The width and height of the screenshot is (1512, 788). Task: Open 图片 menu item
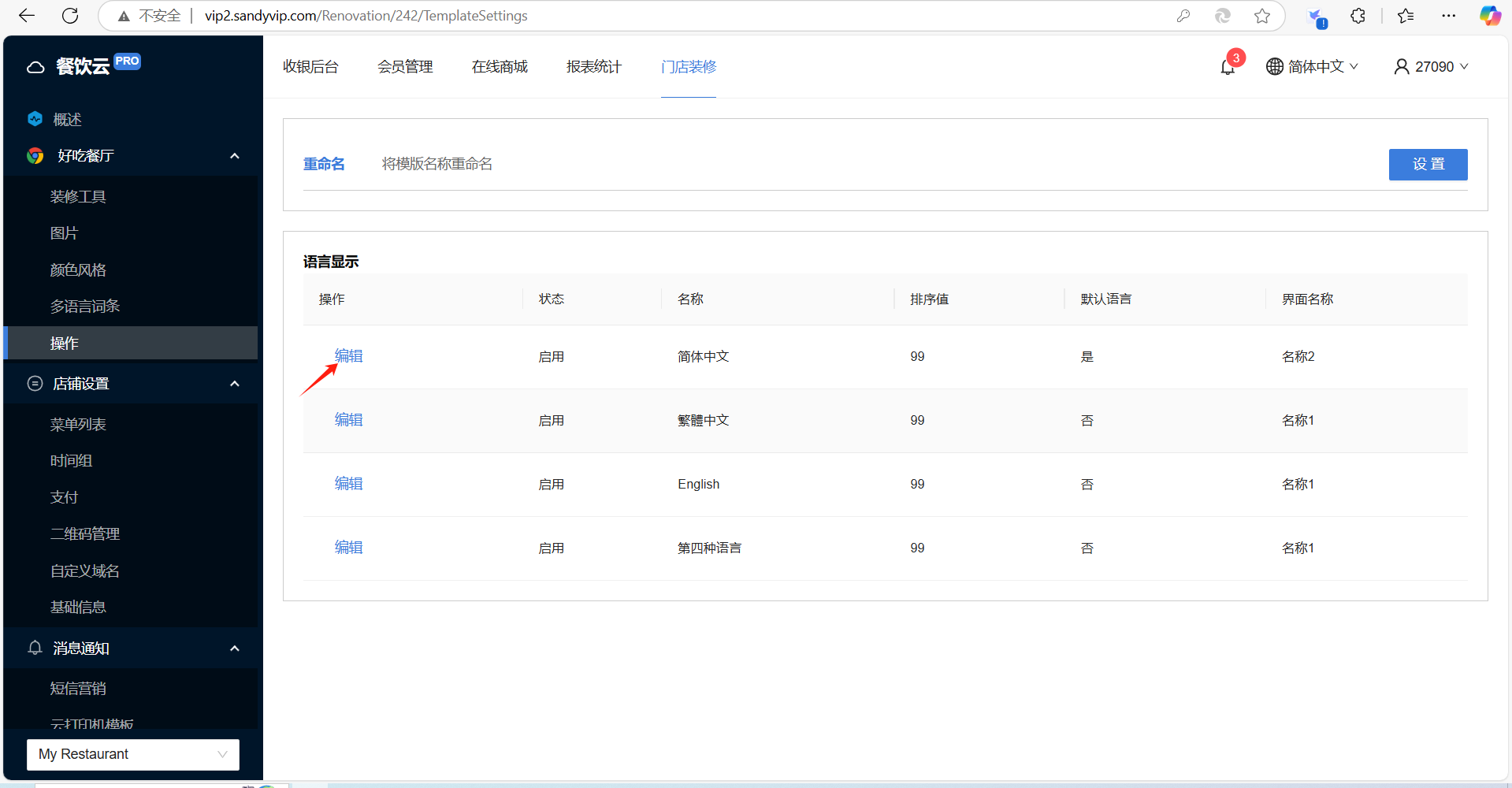(64, 233)
